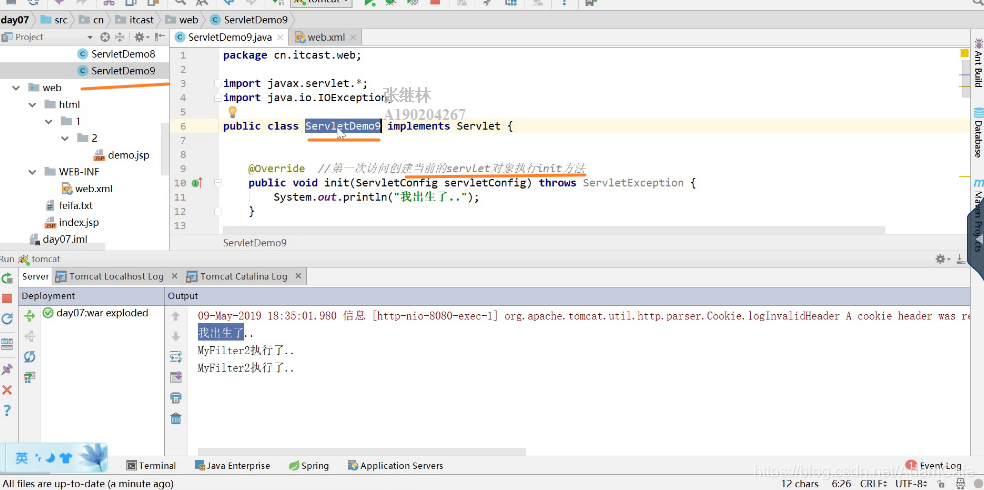Select day07.iml file in tree
The height and width of the screenshot is (490, 984).
coord(58,239)
